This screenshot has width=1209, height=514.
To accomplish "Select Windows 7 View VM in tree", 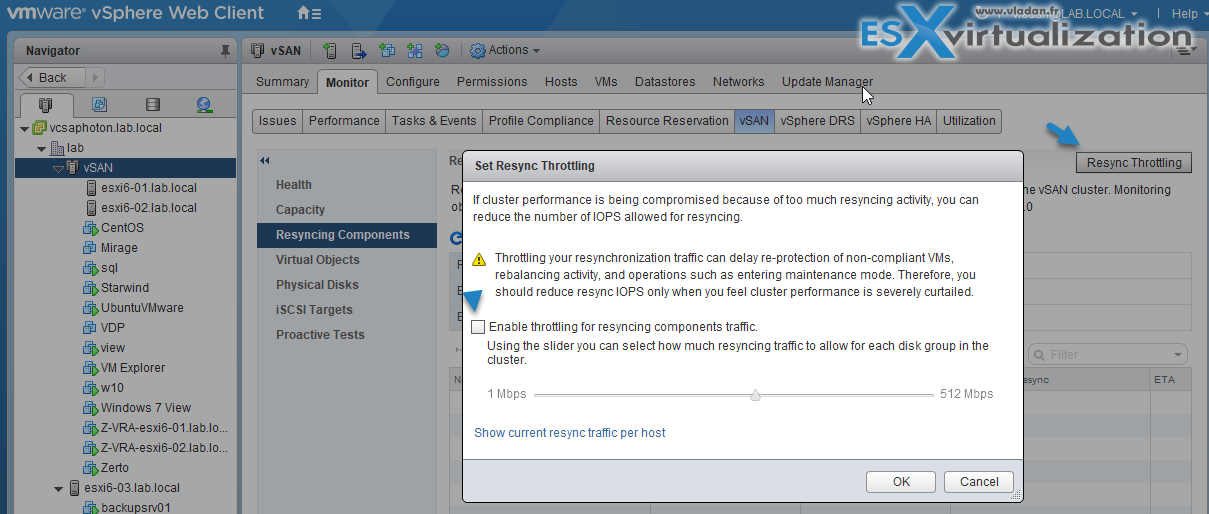I will [x=146, y=408].
